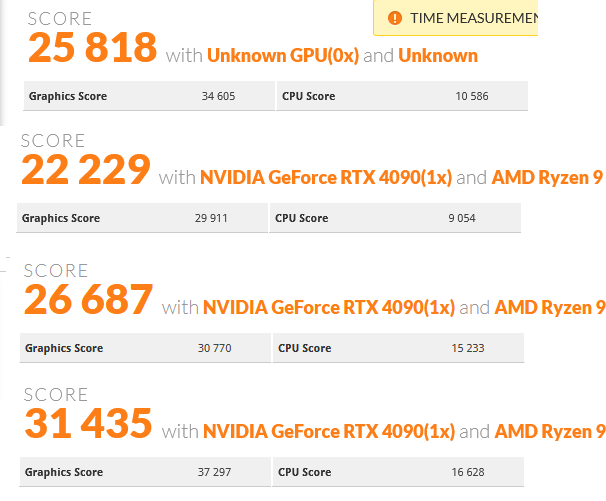Image resolution: width=606 pixels, height=501 pixels.
Task: Open the TIME MEASUREMENT warning banner
Action: (456, 18)
